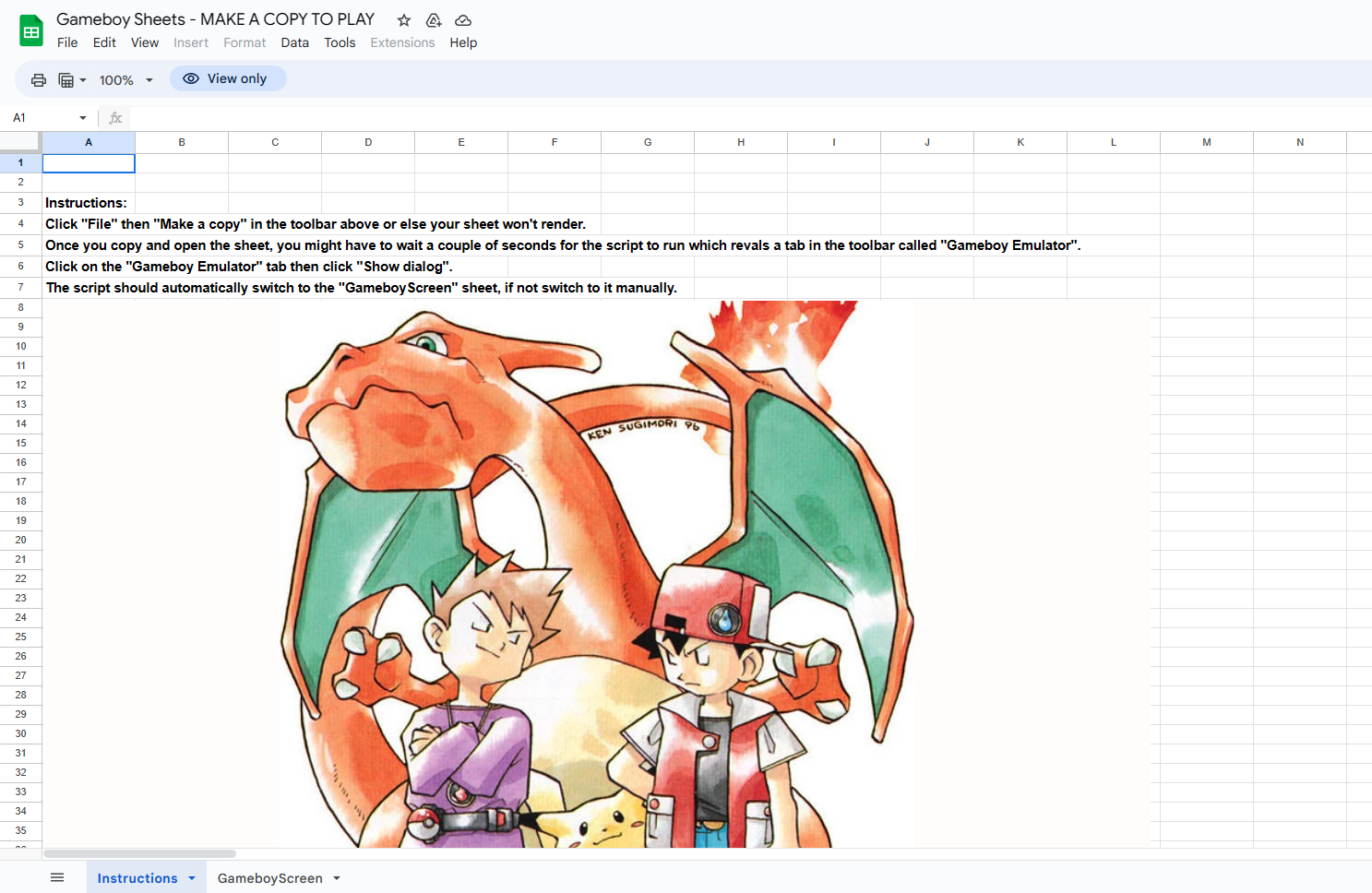1372x893 pixels.
Task: Expand the filter views dropdown arrow
Action: click(83, 80)
